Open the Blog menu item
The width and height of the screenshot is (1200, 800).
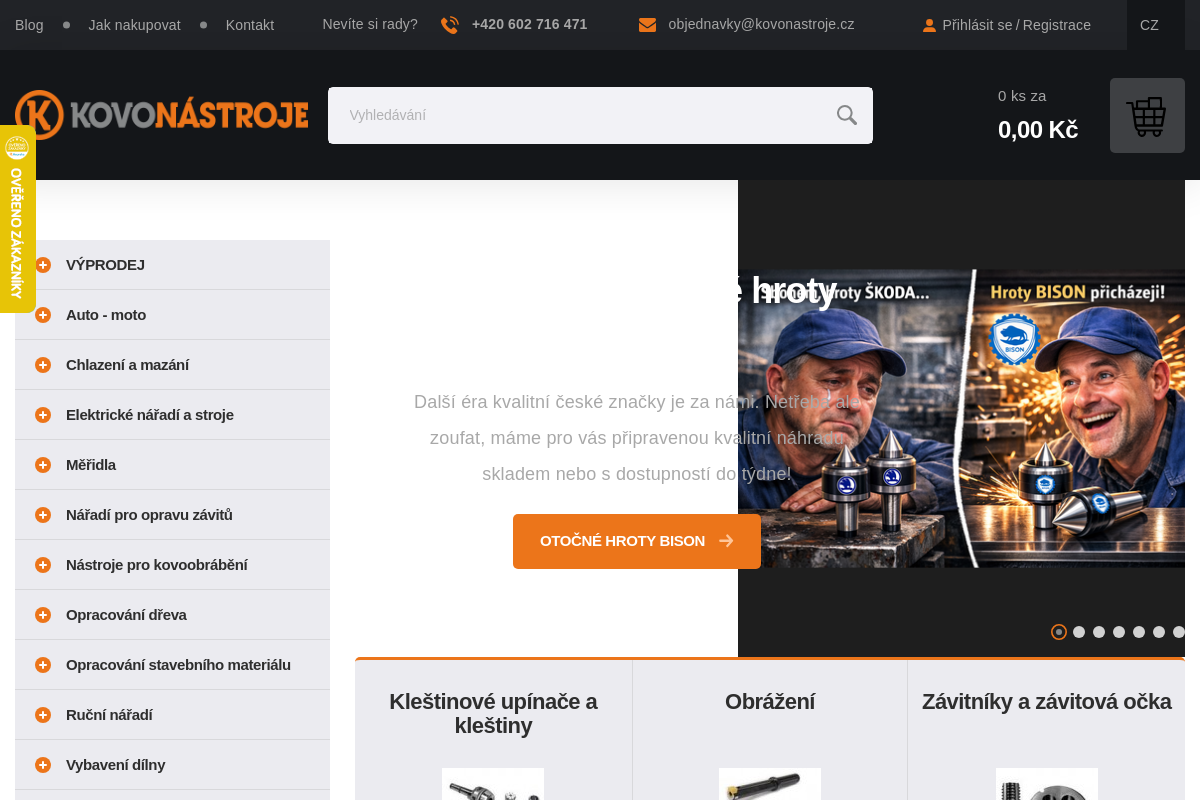click(29, 25)
